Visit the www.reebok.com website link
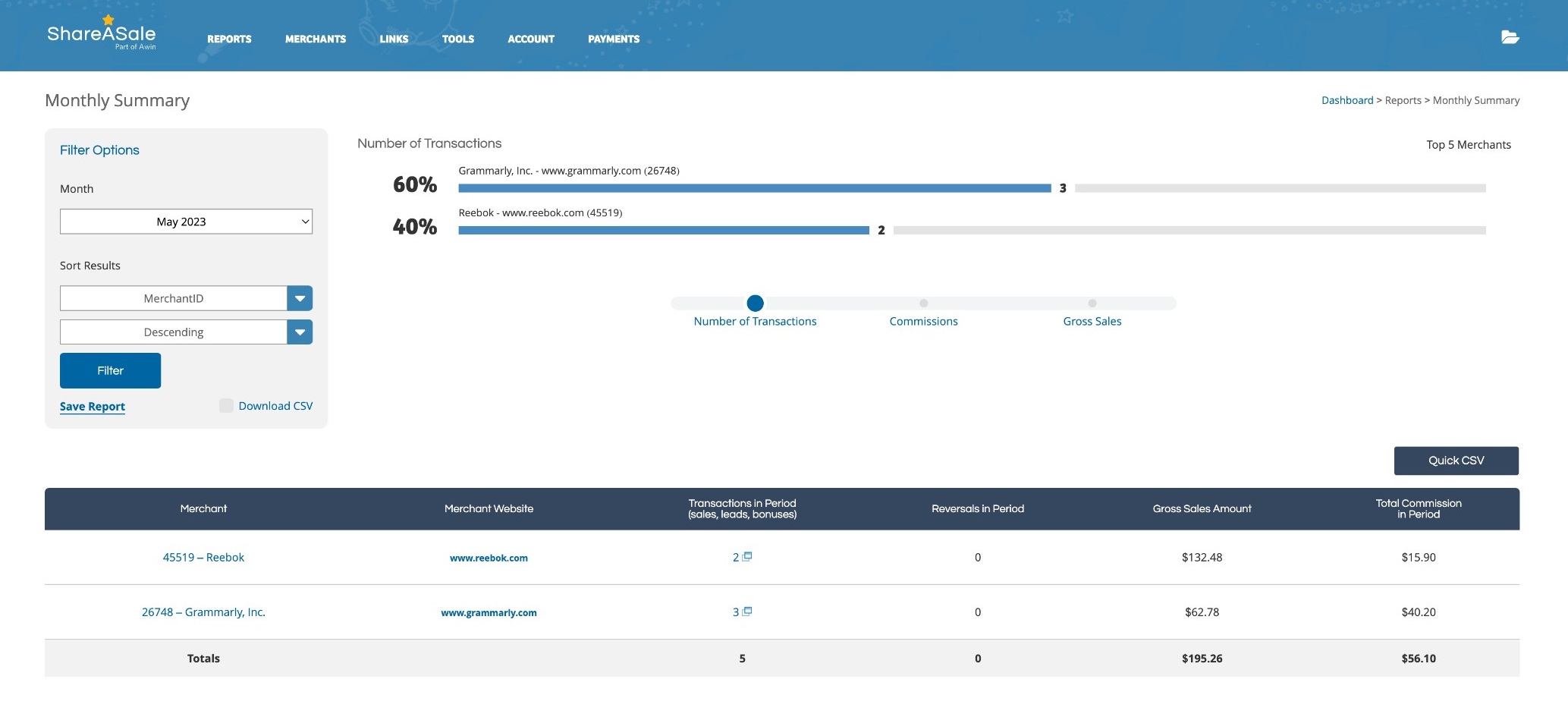This screenshot has height=714, width=1568. [489, 558]
